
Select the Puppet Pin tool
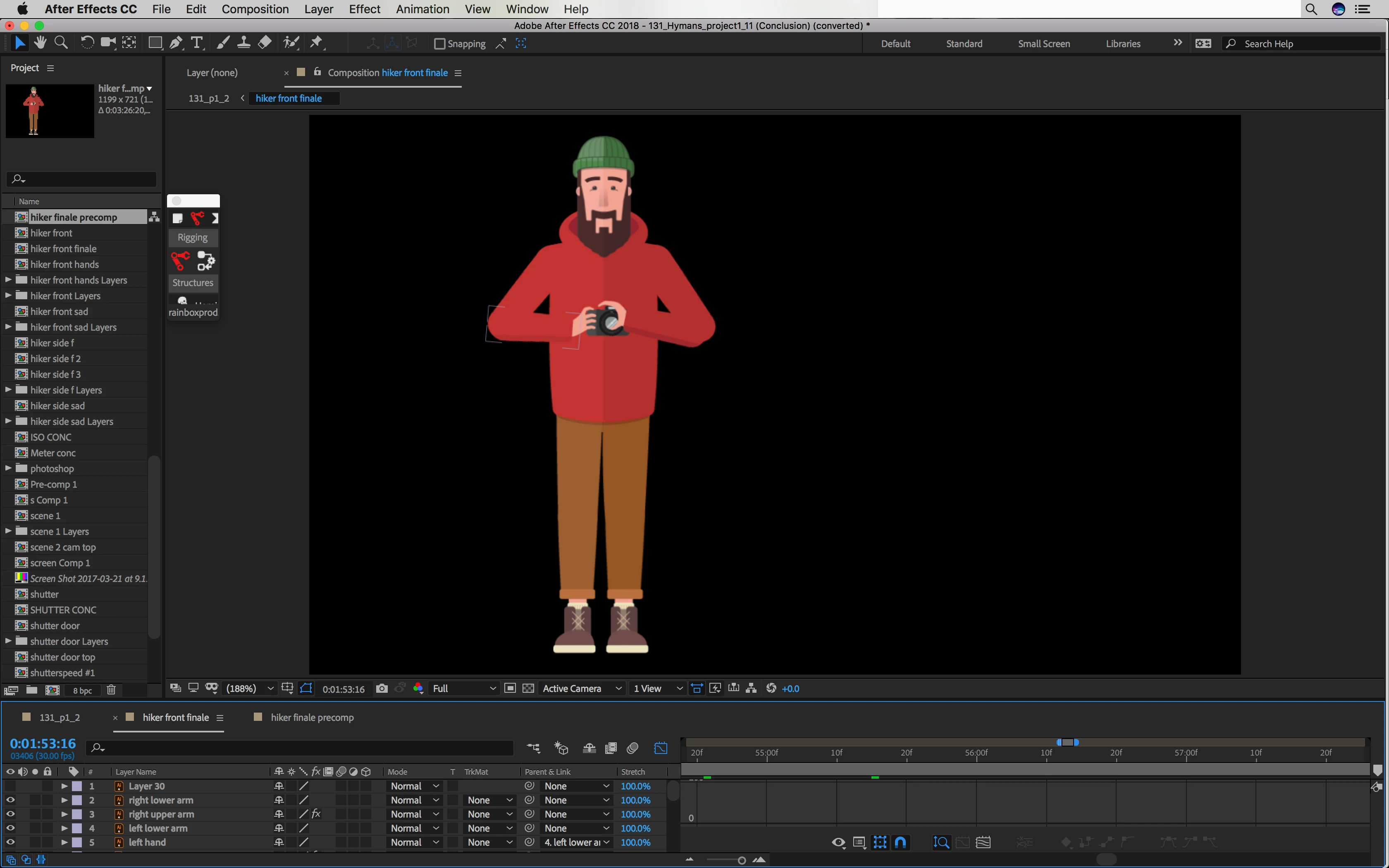coord(316,43)
